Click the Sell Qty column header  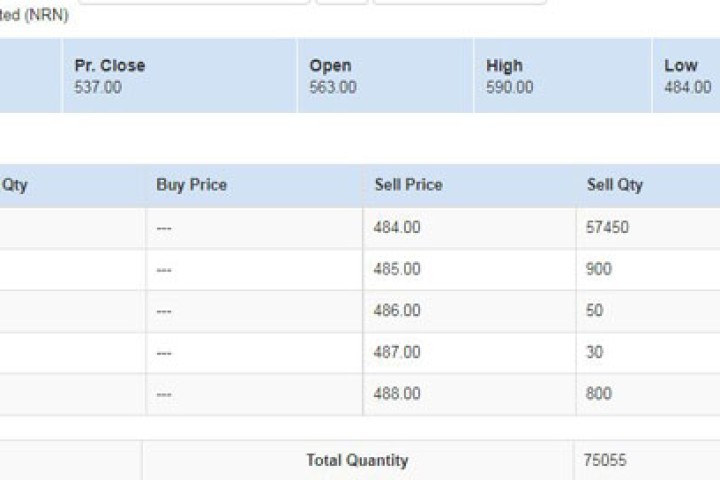coord(614,185)
